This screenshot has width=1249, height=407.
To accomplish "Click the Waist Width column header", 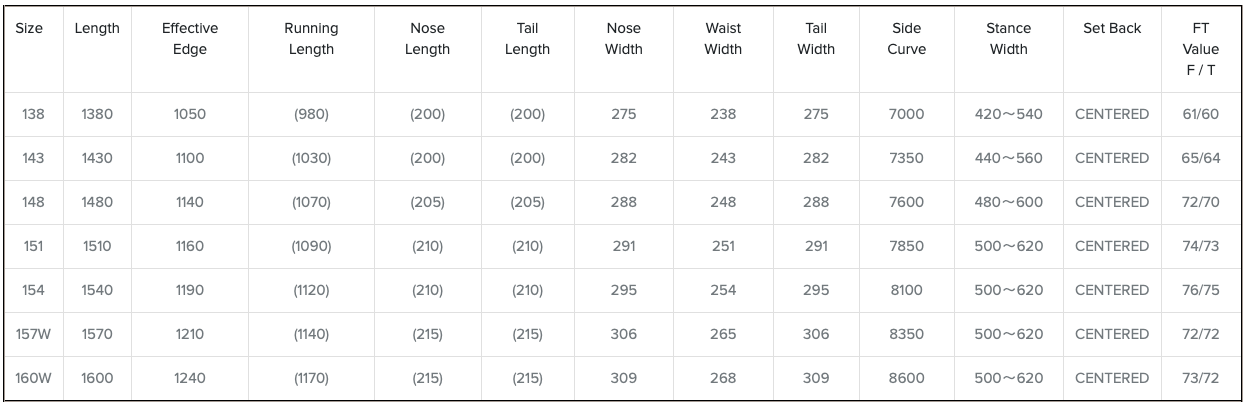I will tap(722, 39).
